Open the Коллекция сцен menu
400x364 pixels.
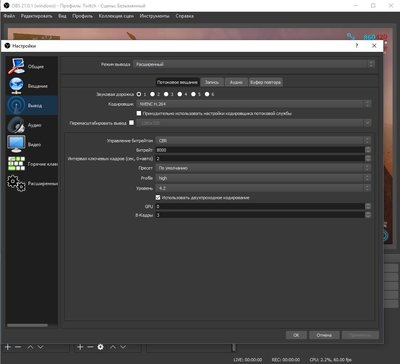pos(116,16)
